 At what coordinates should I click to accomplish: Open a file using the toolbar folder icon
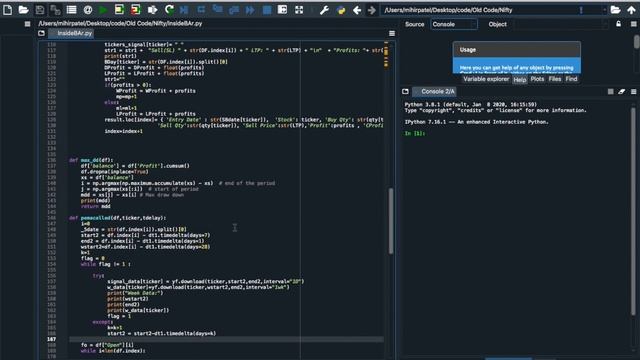pos(23,10)
